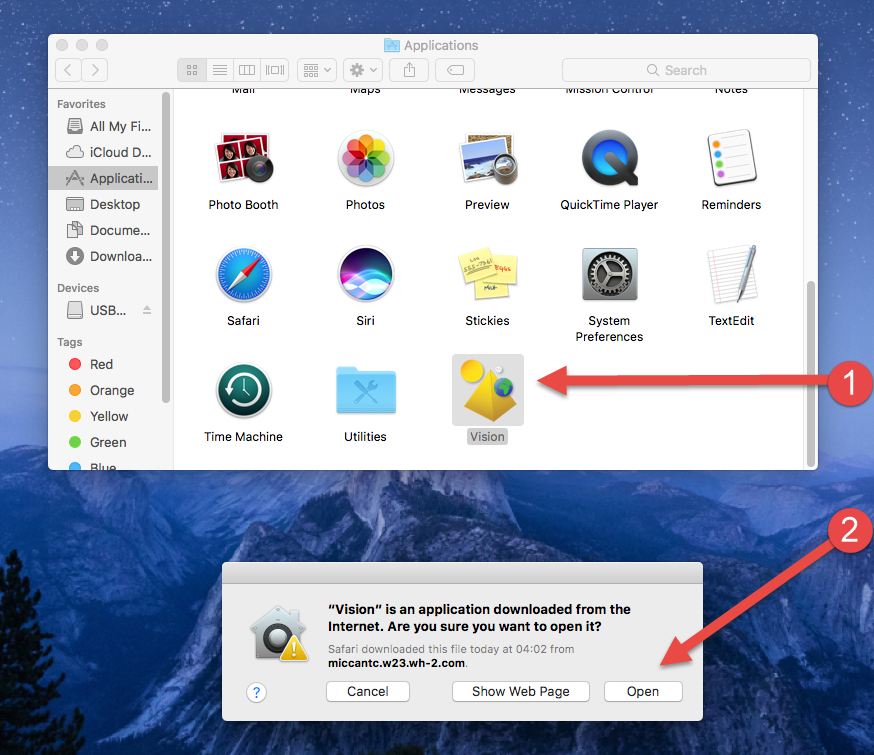Go forward in Finder history
The height and width of the screenshot is (755, 874).
tap(95, 70)
